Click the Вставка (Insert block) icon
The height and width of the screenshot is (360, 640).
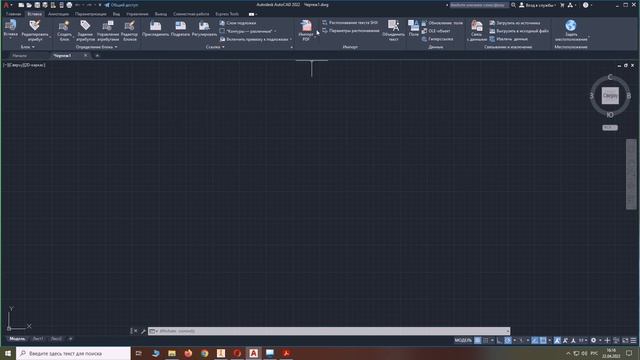click(10, 25)
